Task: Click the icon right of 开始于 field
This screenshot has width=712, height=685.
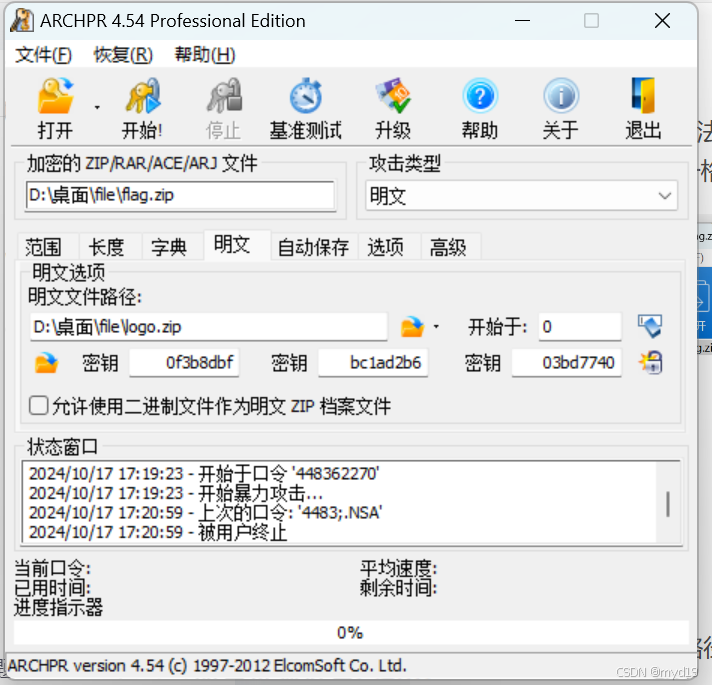Action: (x=650, y=326)
